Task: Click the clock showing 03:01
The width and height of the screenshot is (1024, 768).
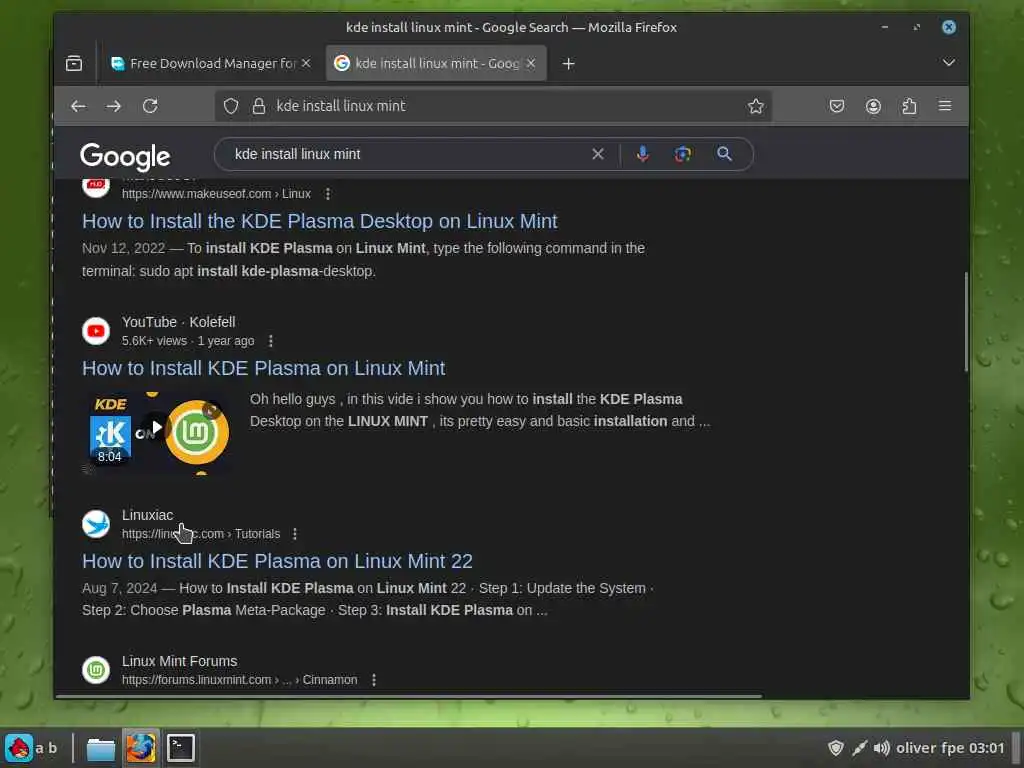Action: 986,748
